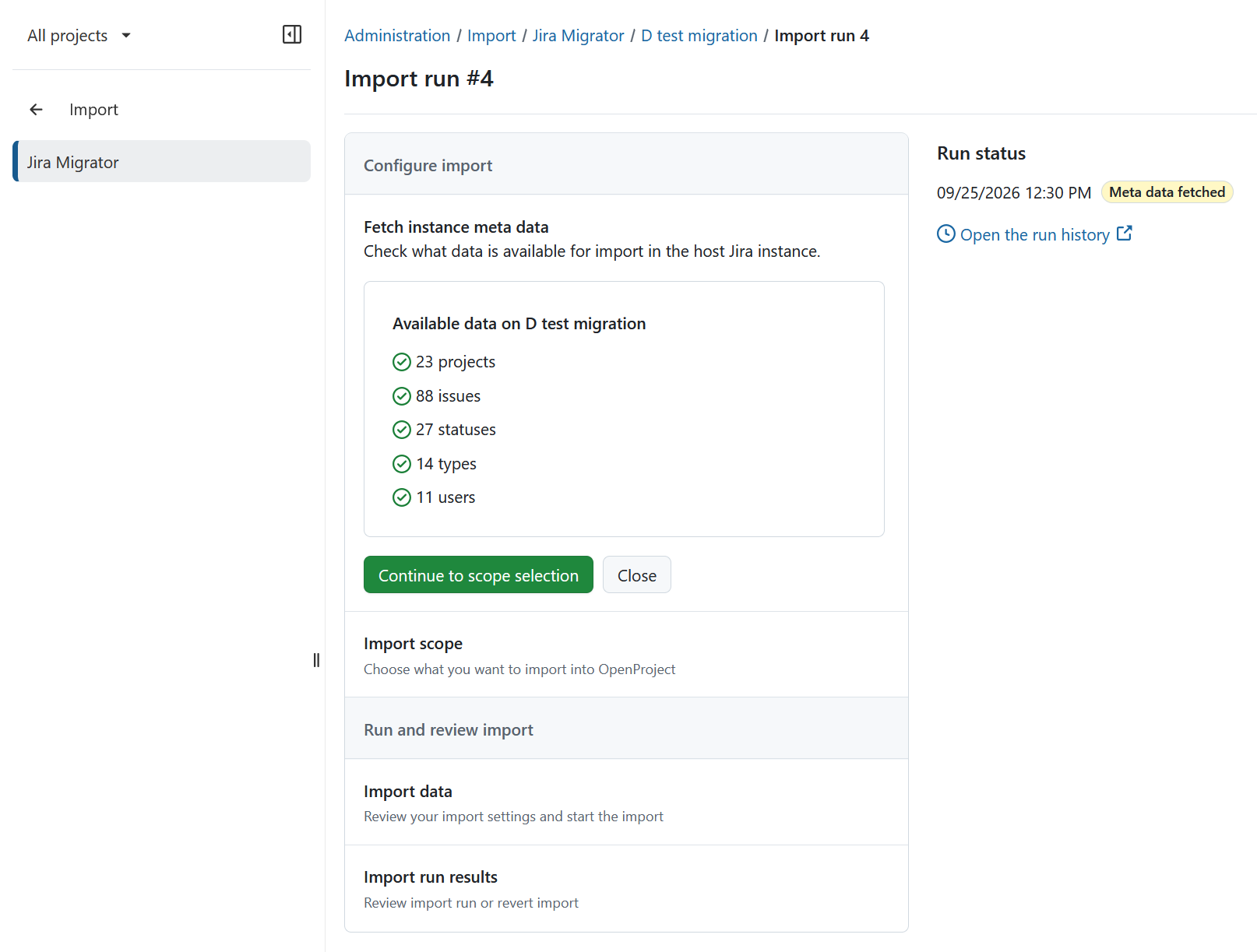Collapse the sidebar with the panel toggle icon
Image resolution: width=1257 pixels, height=952 pixels.
[292, 34]
